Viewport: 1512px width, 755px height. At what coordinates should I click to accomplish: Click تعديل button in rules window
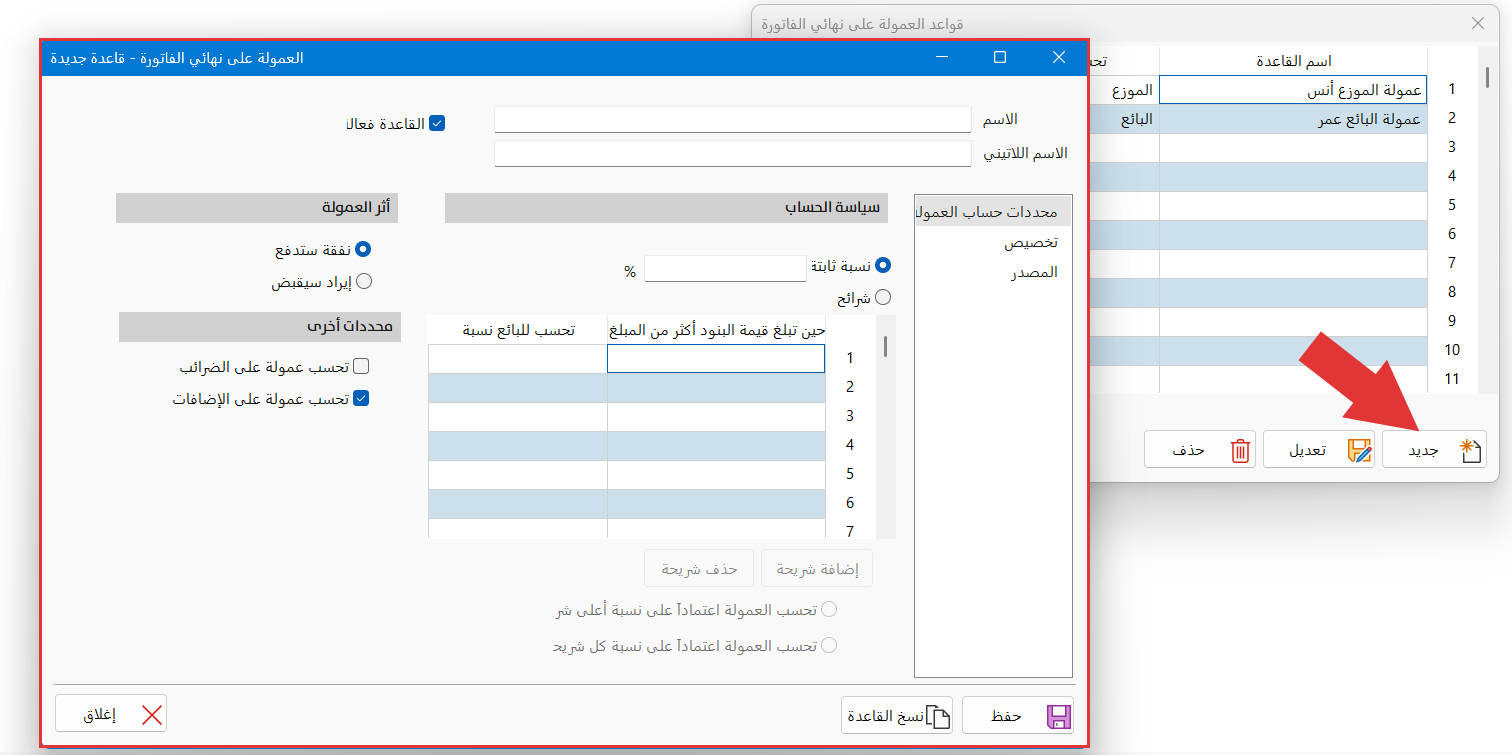[x=1319, y=450]
